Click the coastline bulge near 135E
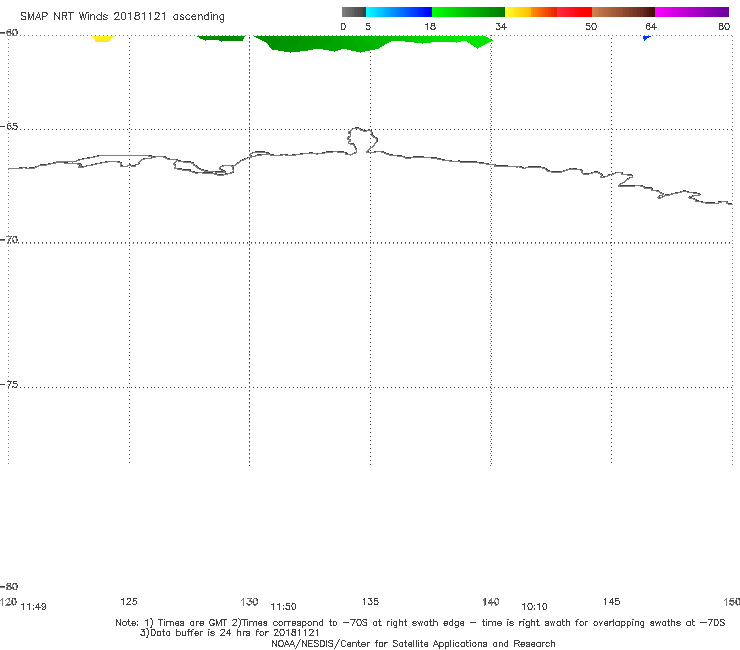Viewport: 740px width, 650px height. [362, 140]
